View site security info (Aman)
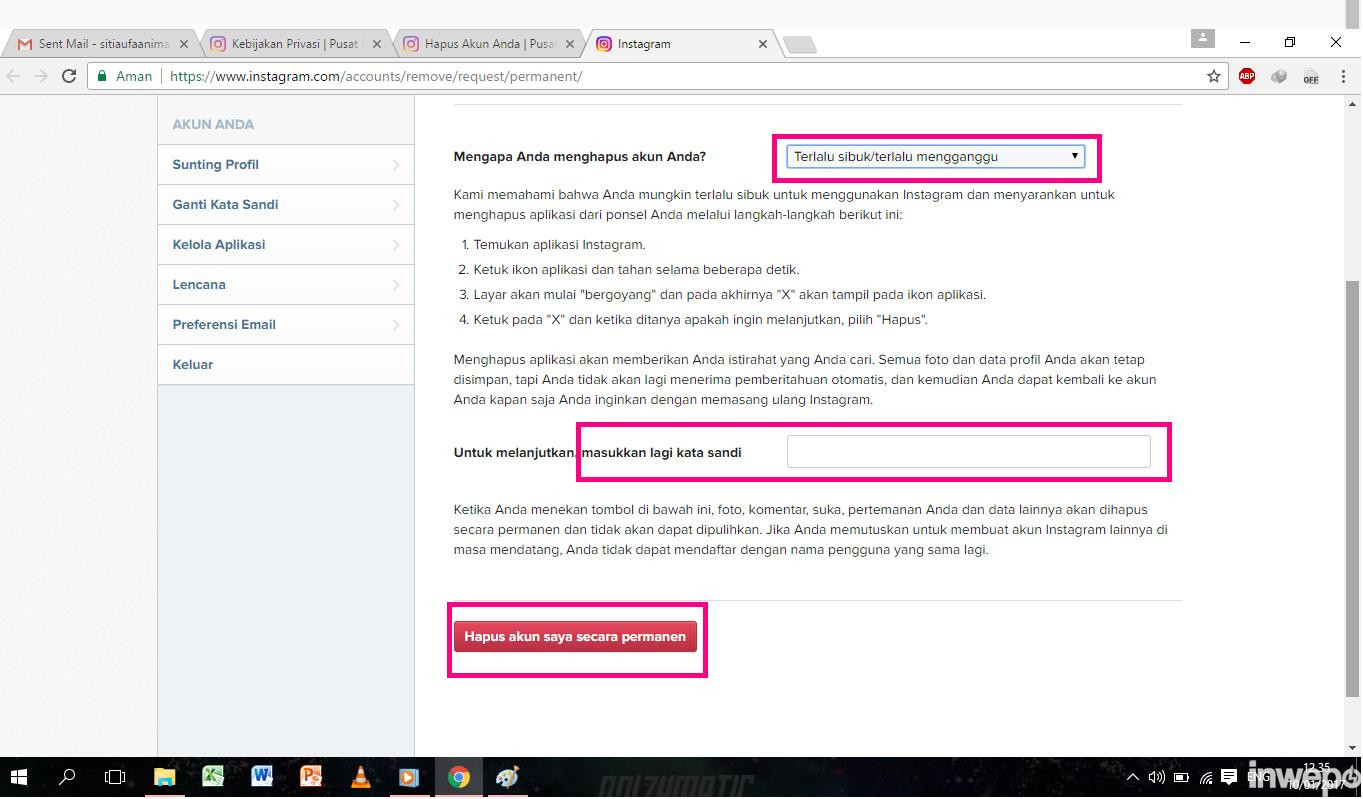 click(x=124, y=76)
